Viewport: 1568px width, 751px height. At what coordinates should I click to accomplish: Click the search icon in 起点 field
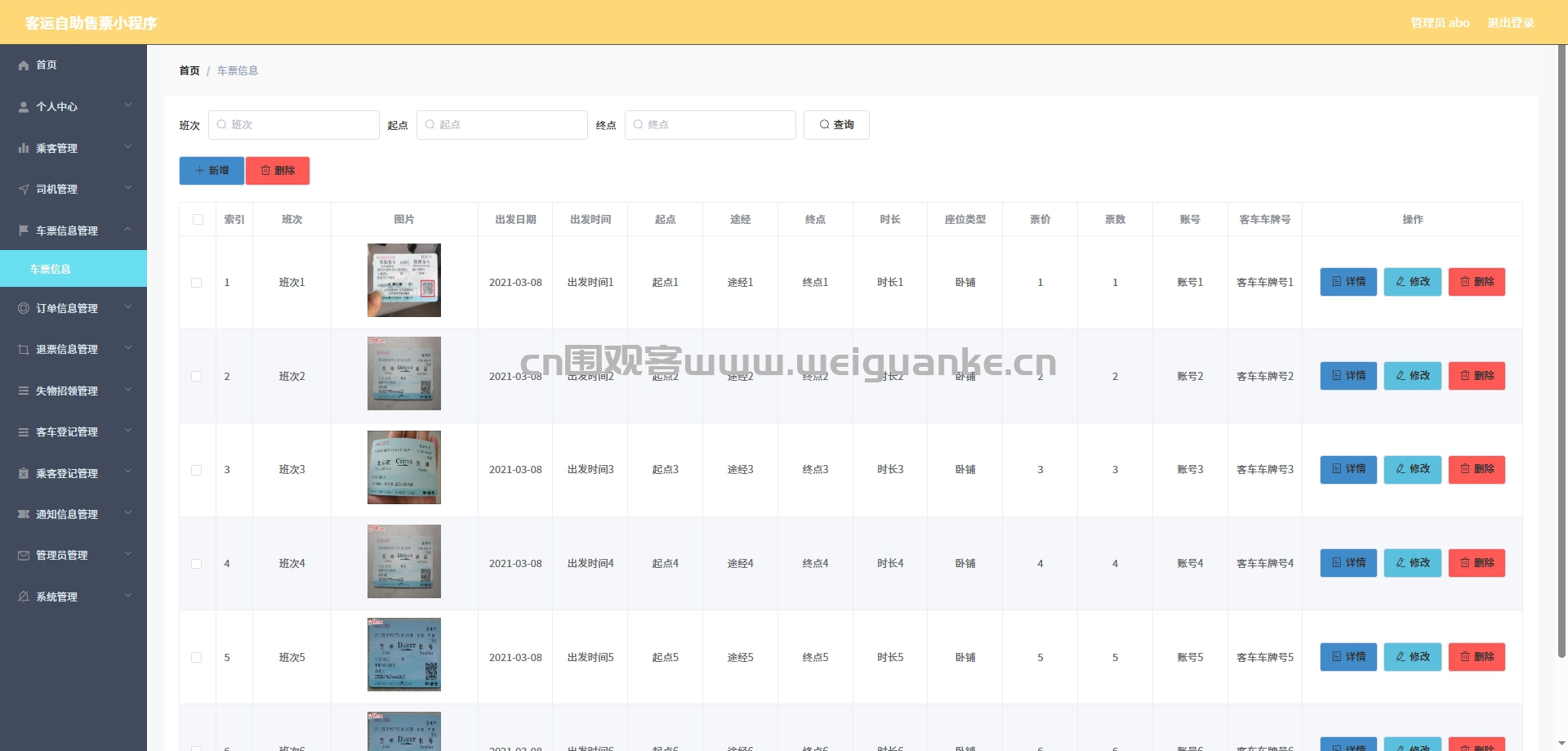tap(430, 125)
